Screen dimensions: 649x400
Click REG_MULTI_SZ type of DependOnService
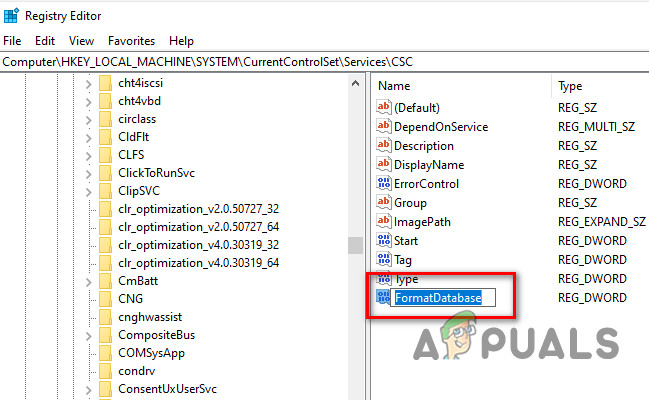tap(596, 127)
